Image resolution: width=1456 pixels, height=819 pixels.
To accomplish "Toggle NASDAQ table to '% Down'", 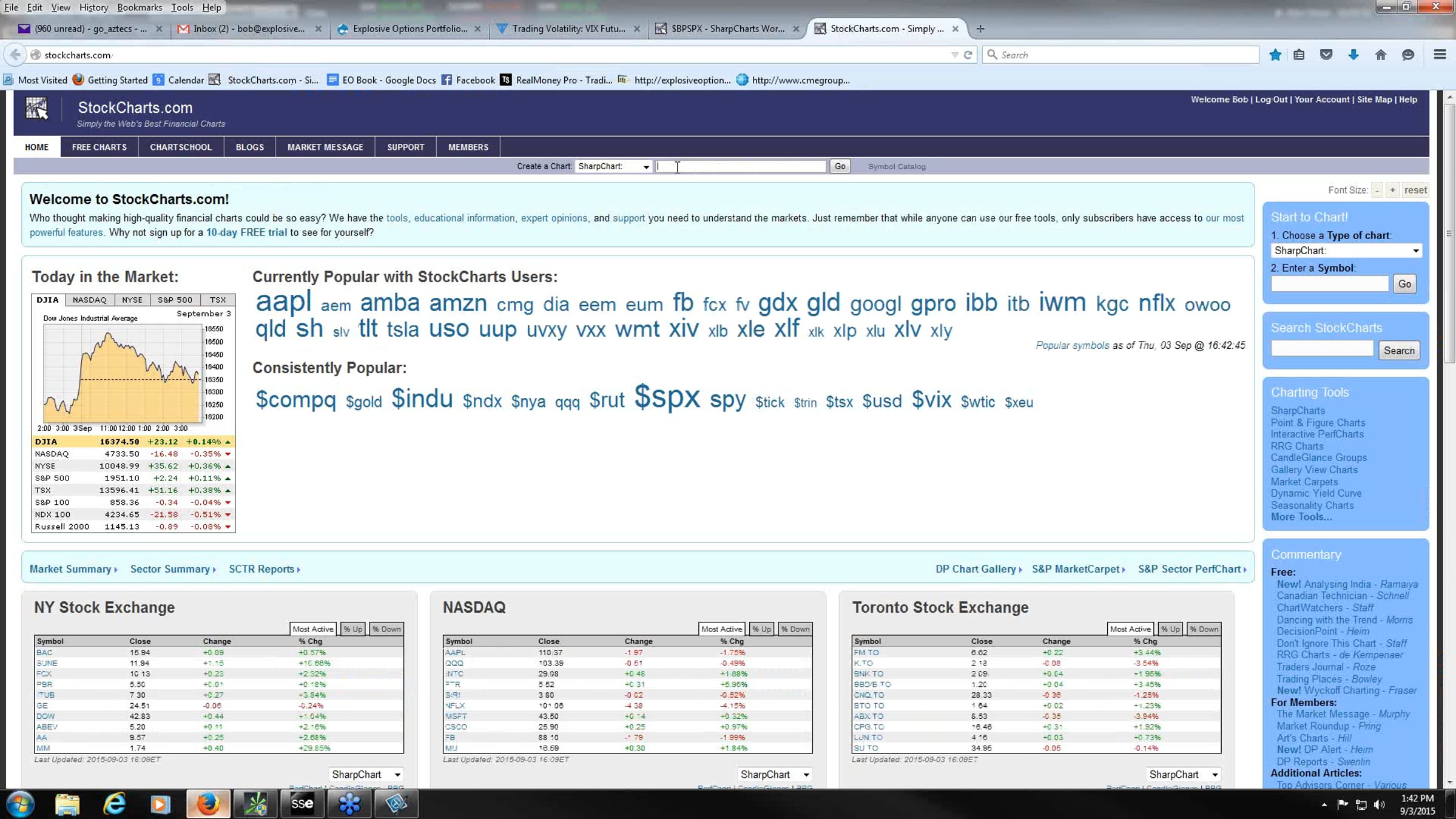I will point(795,629).
